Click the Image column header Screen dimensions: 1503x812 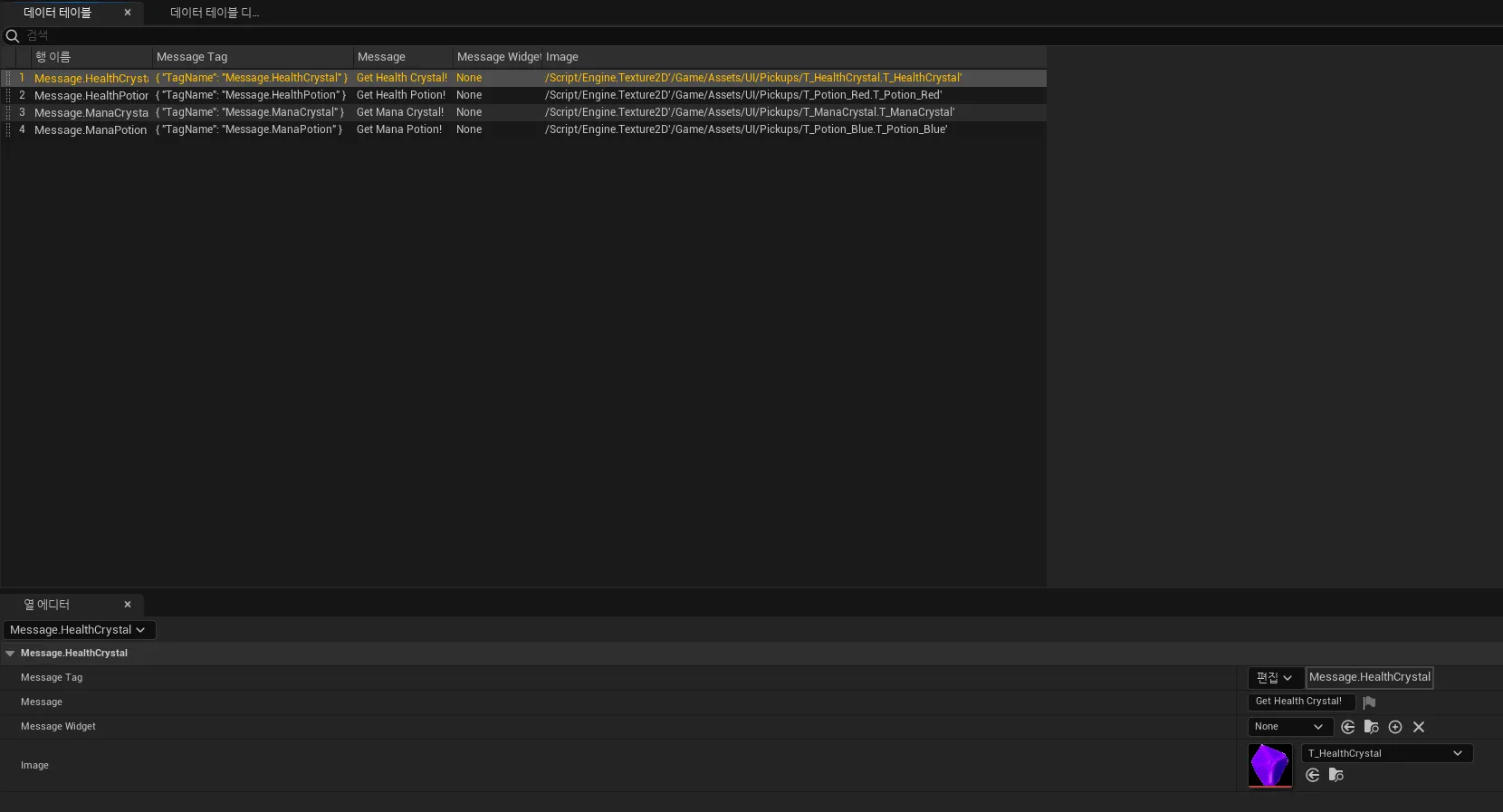pyautogui.click(x=793, y=57)
